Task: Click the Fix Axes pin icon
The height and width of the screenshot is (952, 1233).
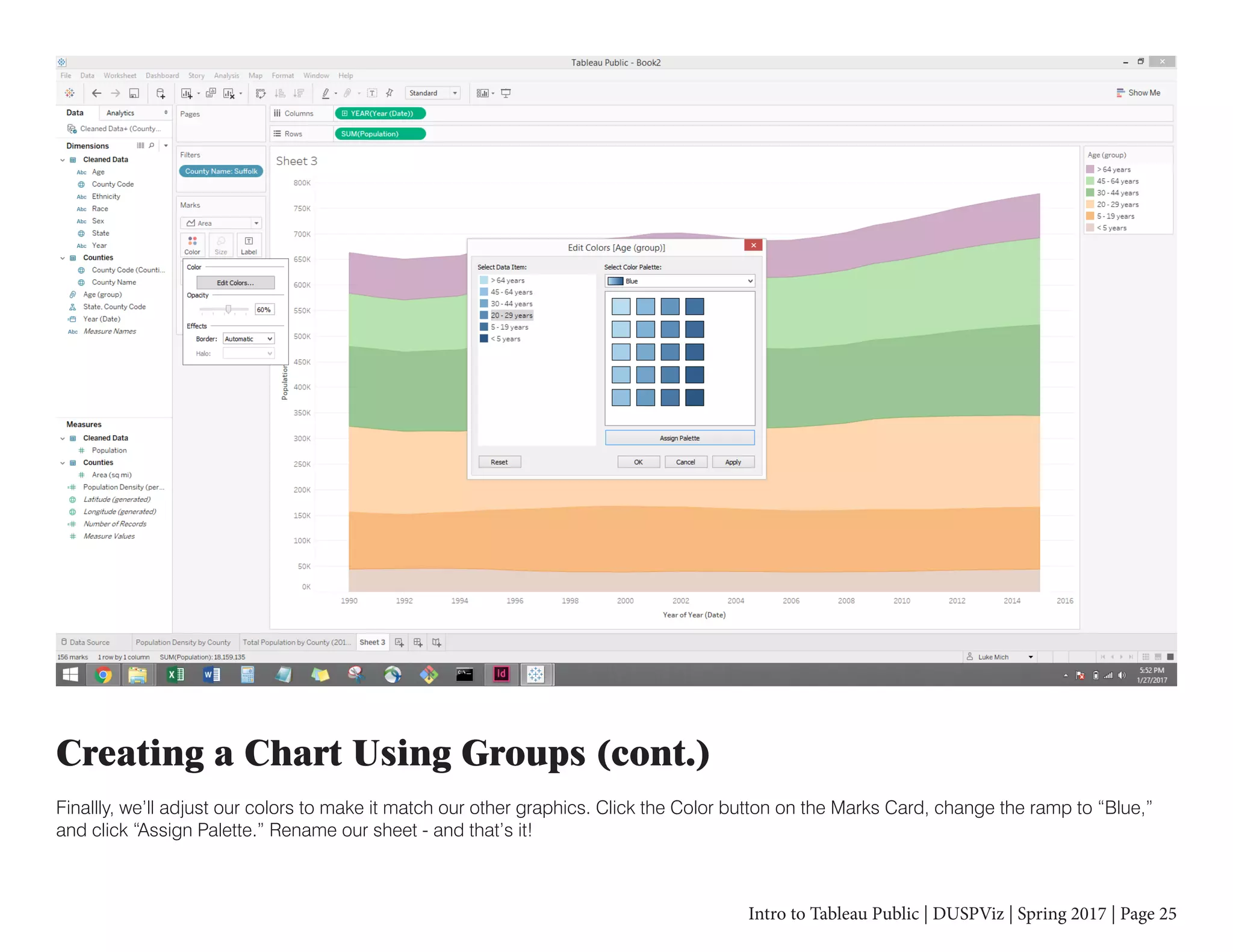Action: (390, 93)
